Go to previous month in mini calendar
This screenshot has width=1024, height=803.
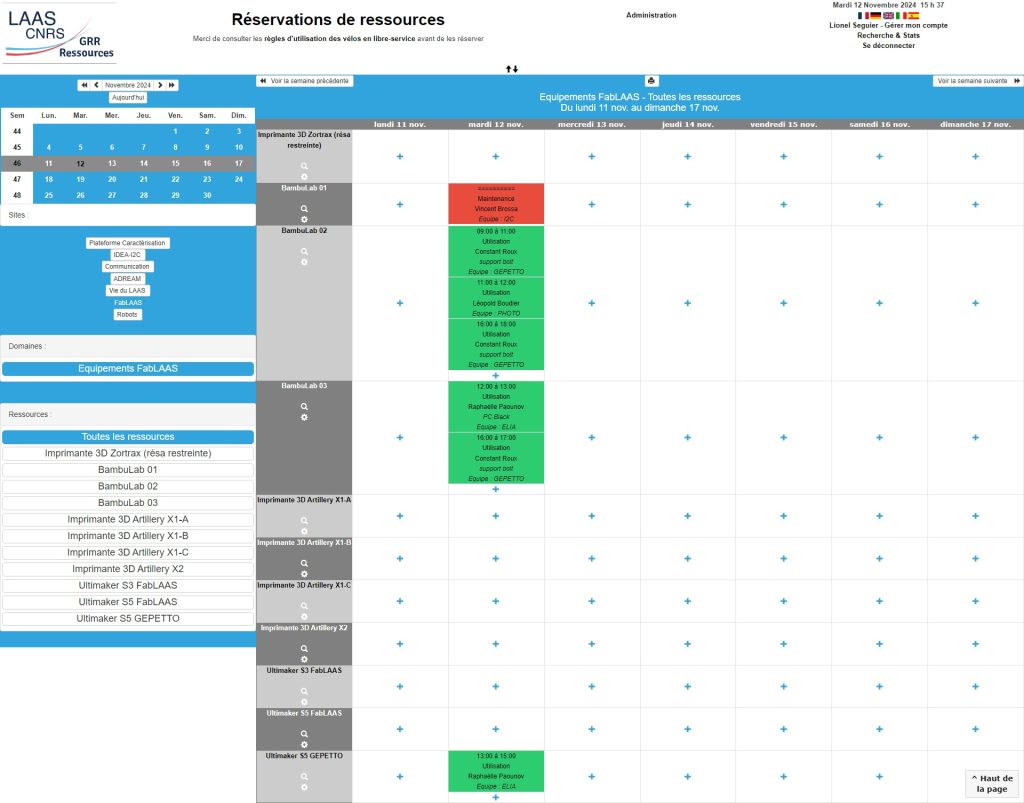(x=97, y=85)
